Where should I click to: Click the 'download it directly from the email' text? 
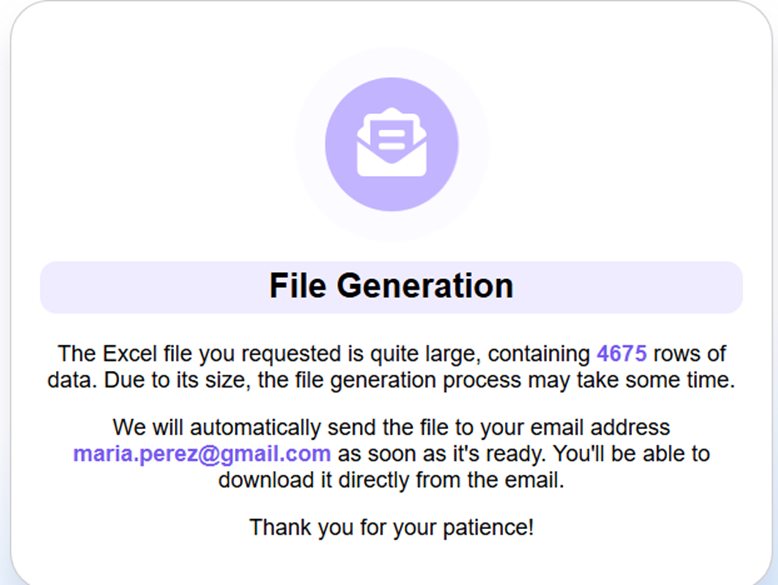[391, 480]
